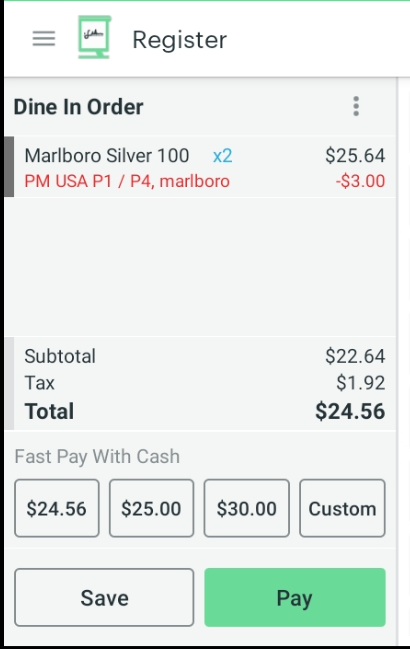Click the x2 quantity indicator
Image resolution: width=410 pixels, height=649 pixels.
coord(223,156)
